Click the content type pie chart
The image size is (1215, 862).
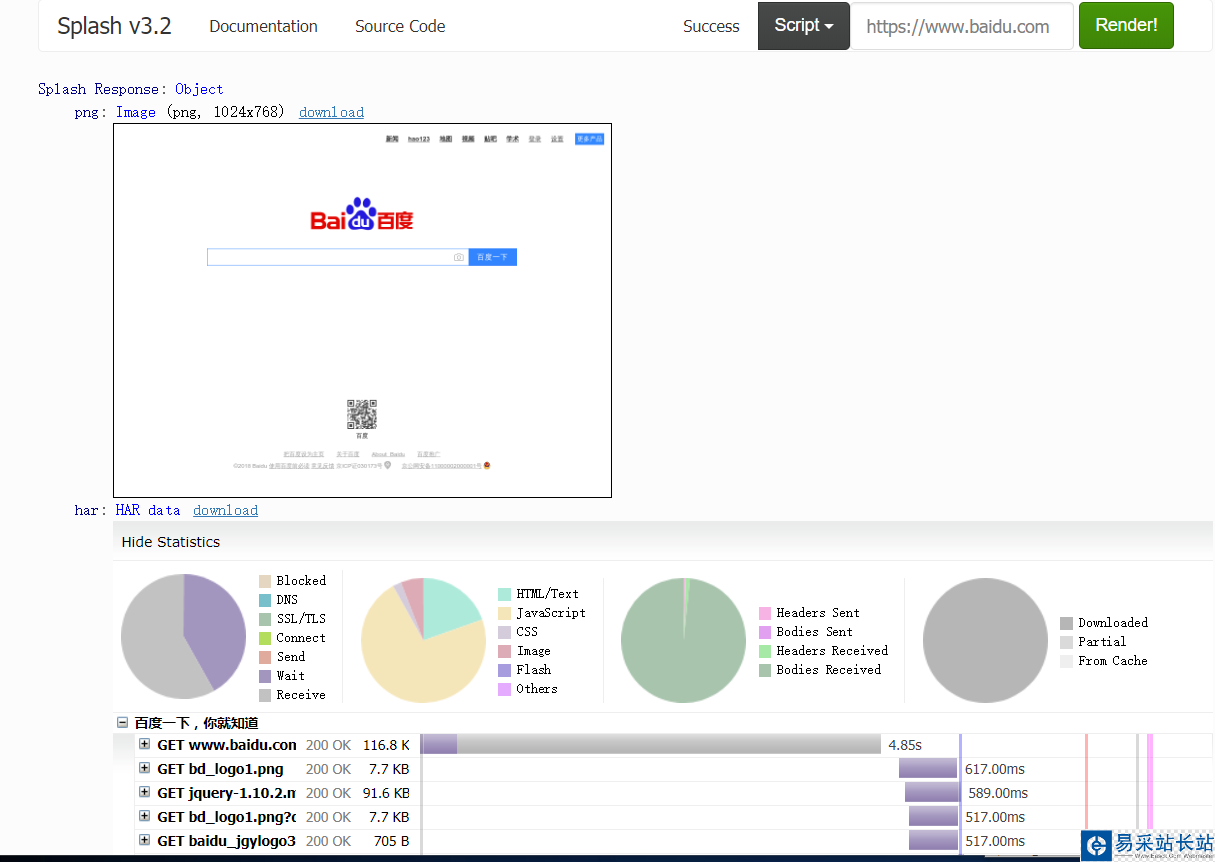coord(423,640)
